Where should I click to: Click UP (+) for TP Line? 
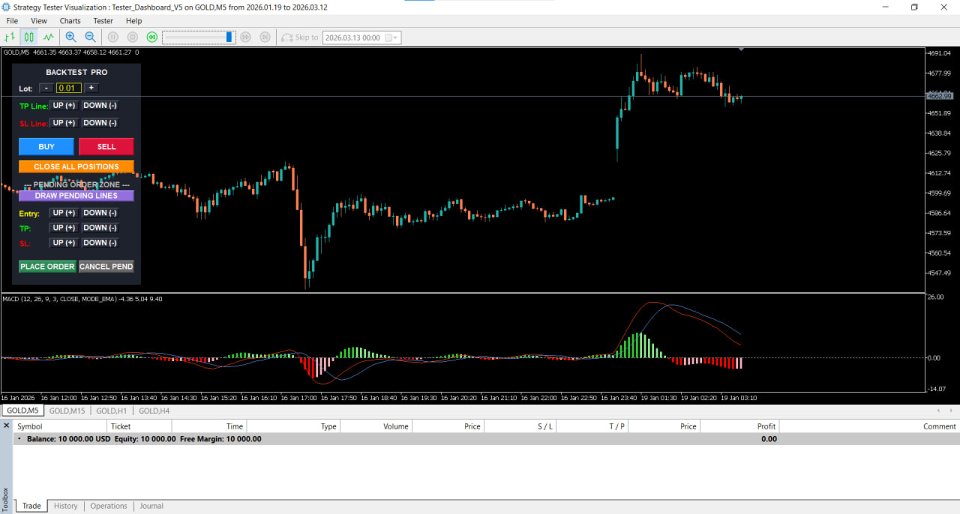pos(64,105)
